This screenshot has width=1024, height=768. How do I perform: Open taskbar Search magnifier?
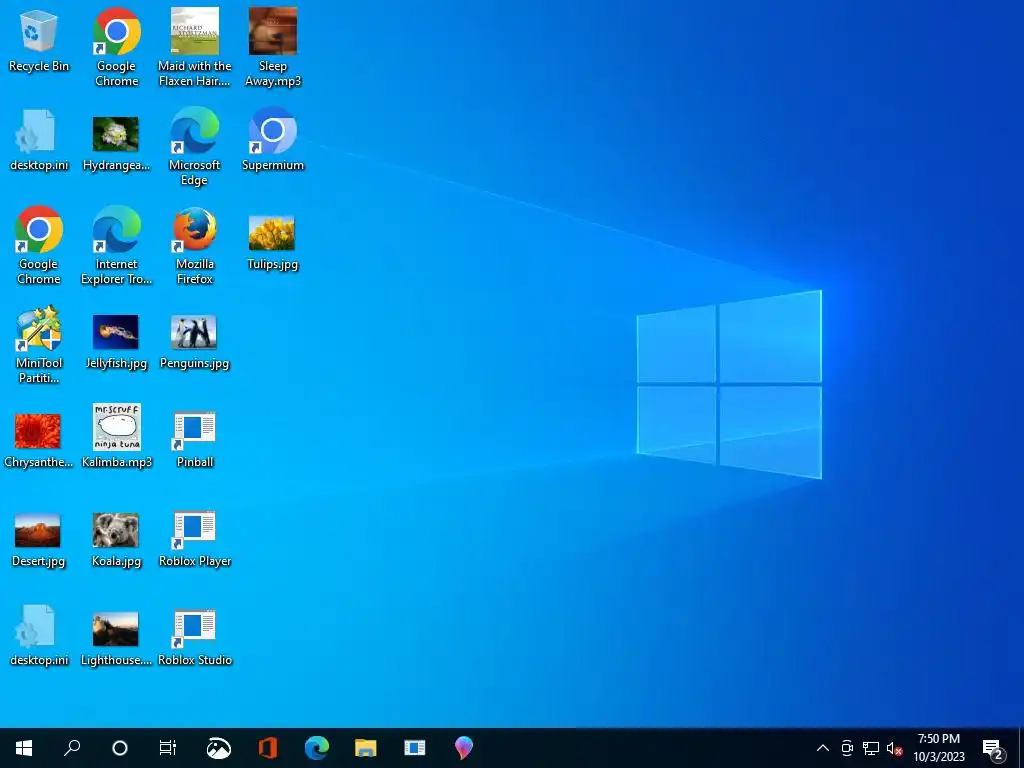click(x=72, y=748)
